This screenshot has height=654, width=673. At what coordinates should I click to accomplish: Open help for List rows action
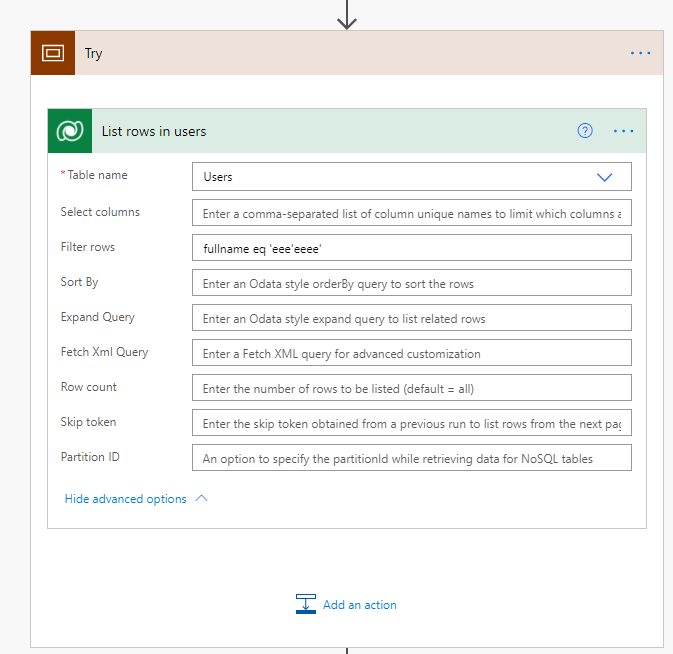[585, 131]
